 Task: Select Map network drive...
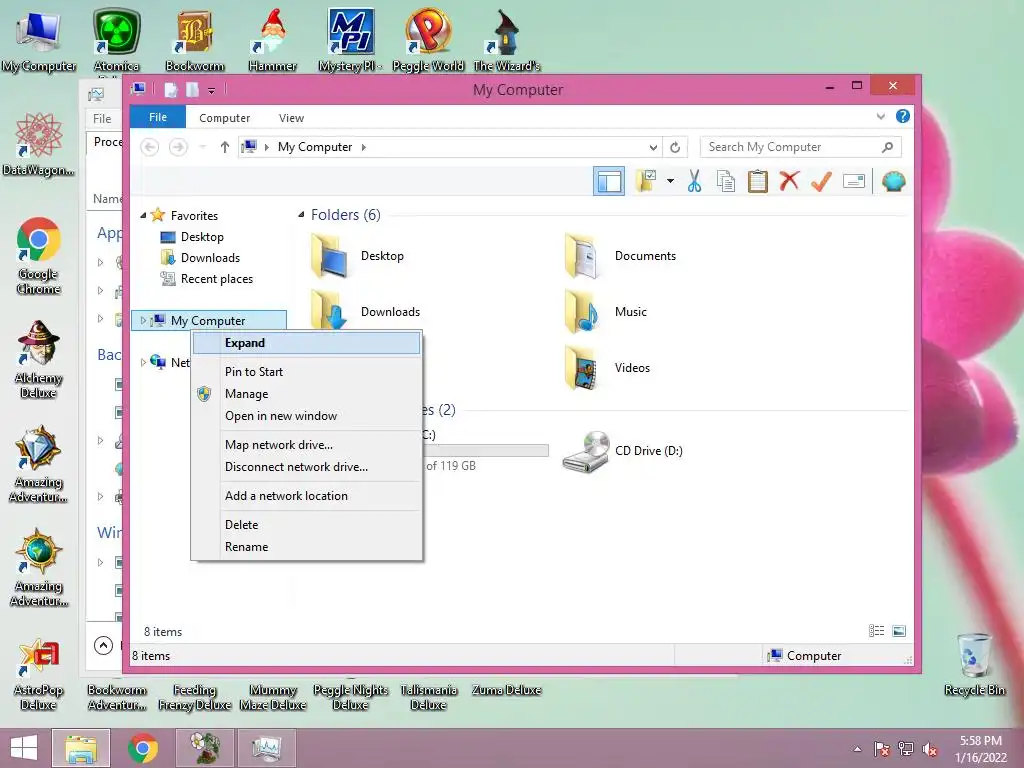306,445
